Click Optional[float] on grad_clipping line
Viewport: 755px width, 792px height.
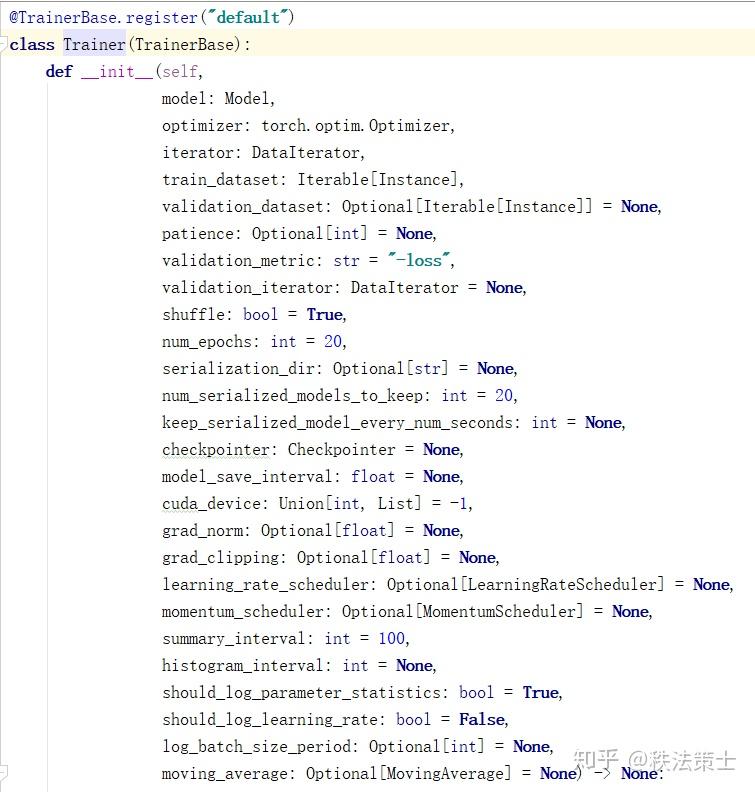tap(364, 558)
